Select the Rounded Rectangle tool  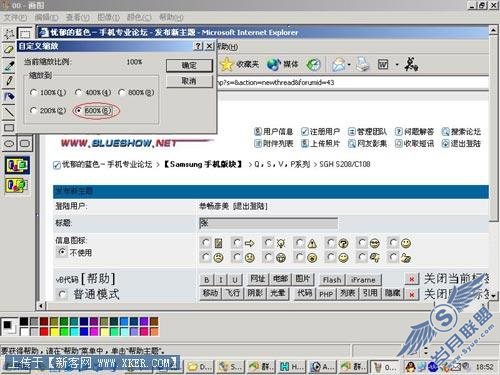point(25,144)
